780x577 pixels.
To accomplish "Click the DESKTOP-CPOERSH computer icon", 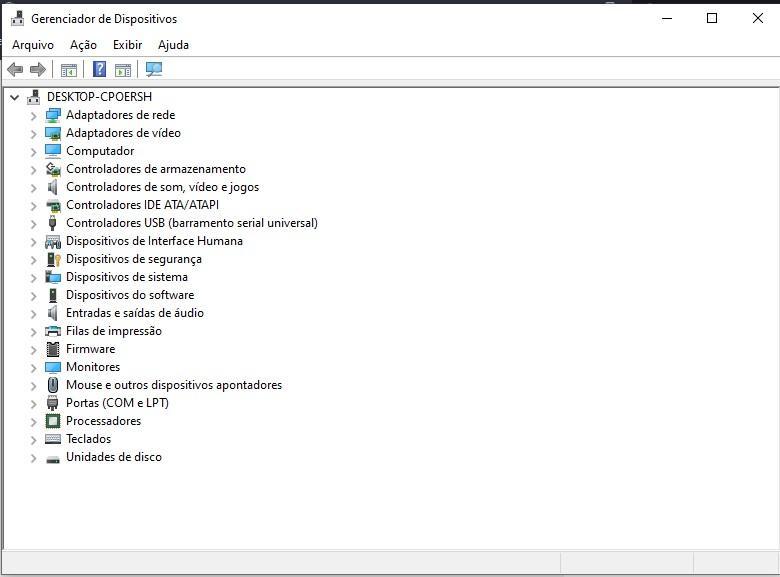I will (33, 96).
